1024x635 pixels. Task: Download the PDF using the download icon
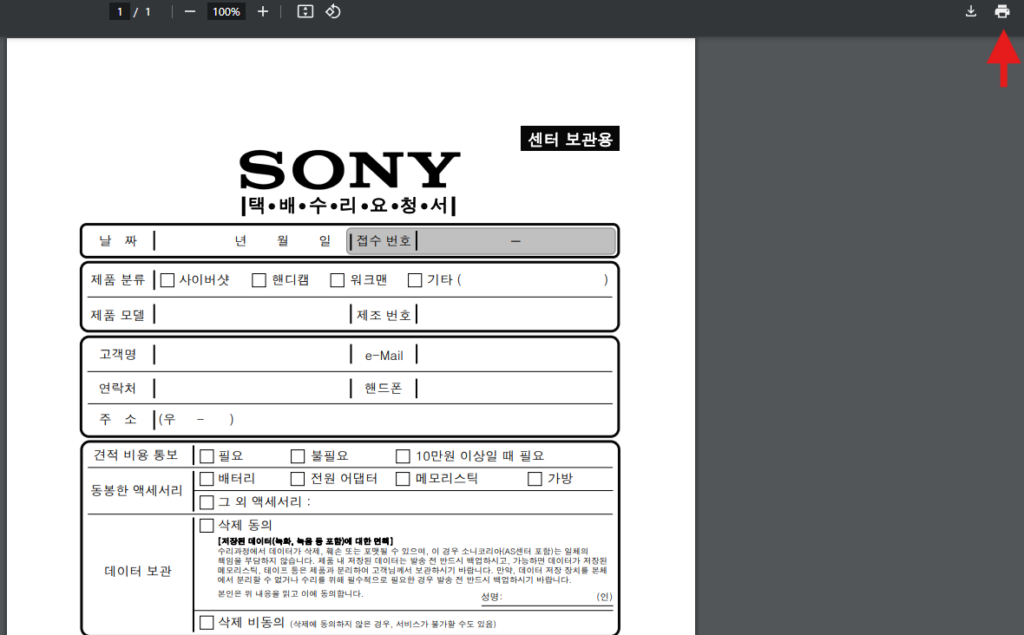(971, 11)
